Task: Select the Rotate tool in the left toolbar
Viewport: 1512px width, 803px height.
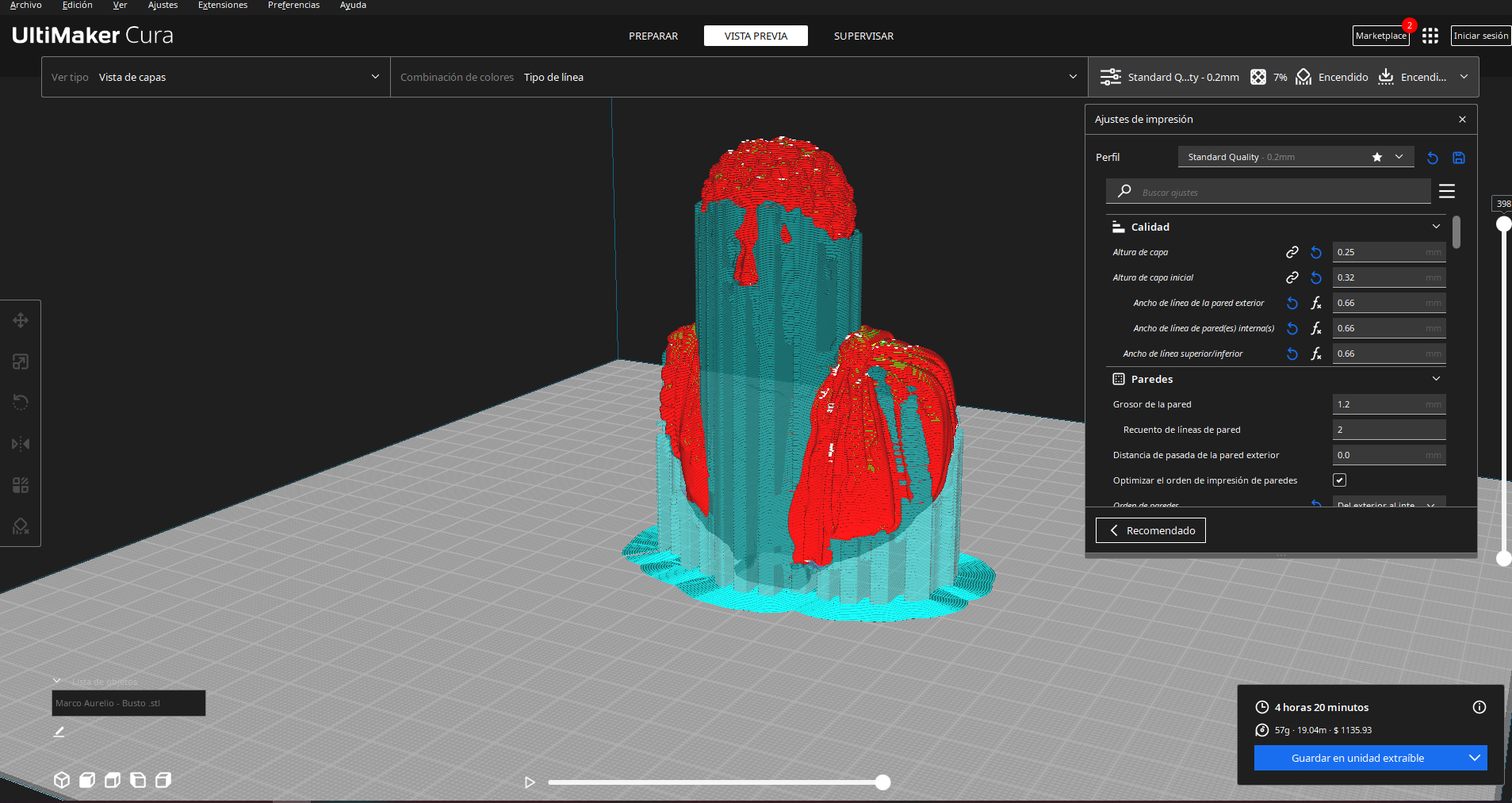Action: pos(21,403)
